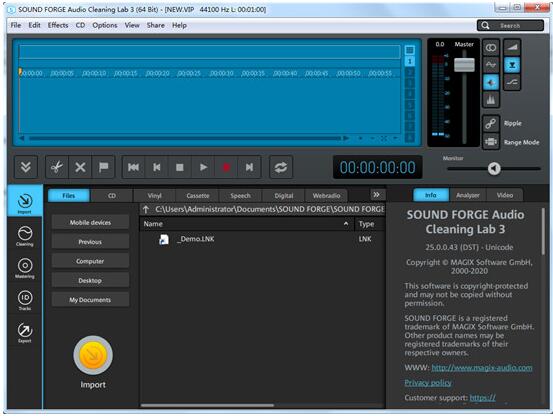Click the delete X icon
This screenshot has height=416, width=553.
(80, 167)
